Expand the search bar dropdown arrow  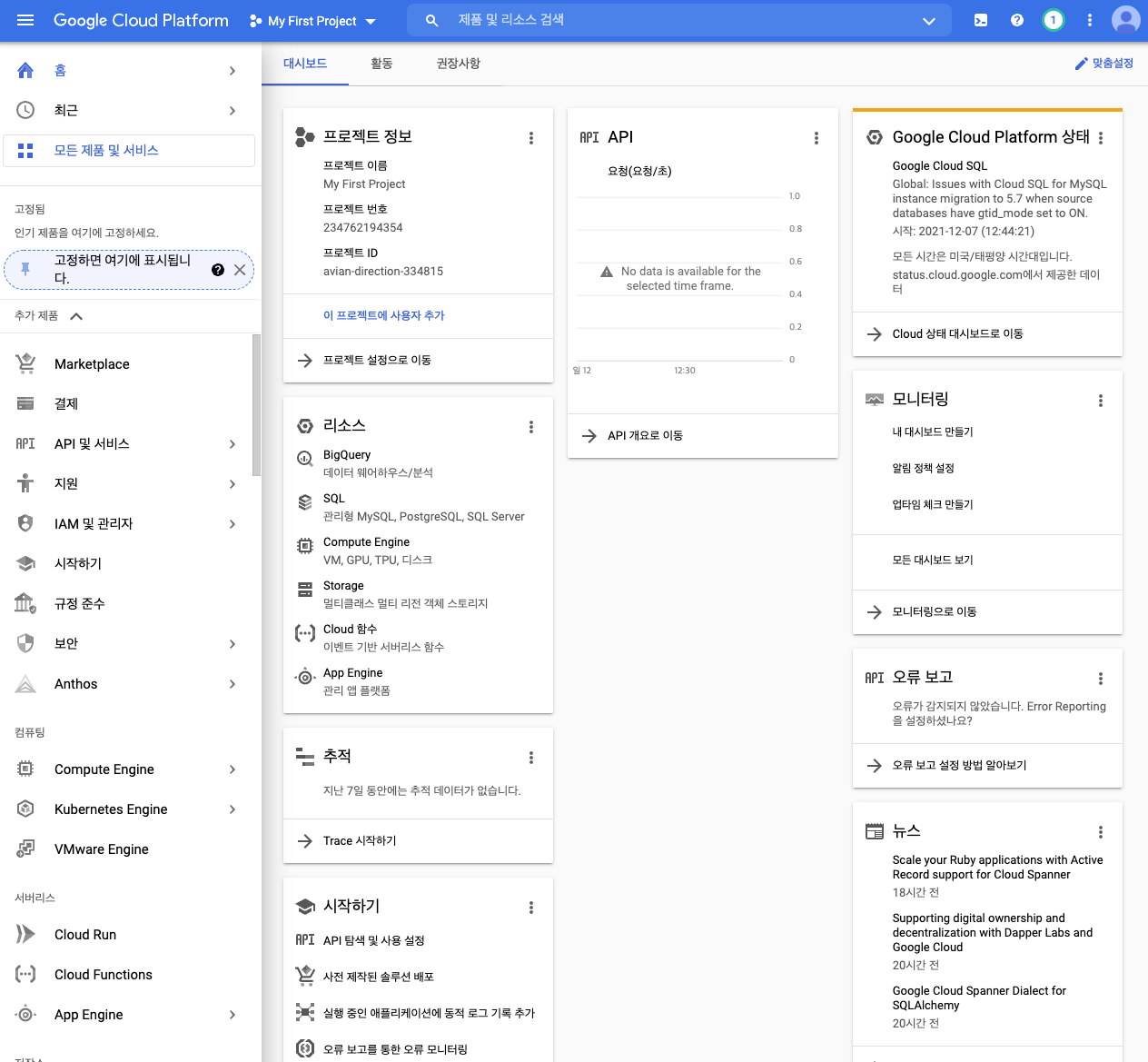coord(929,21)
